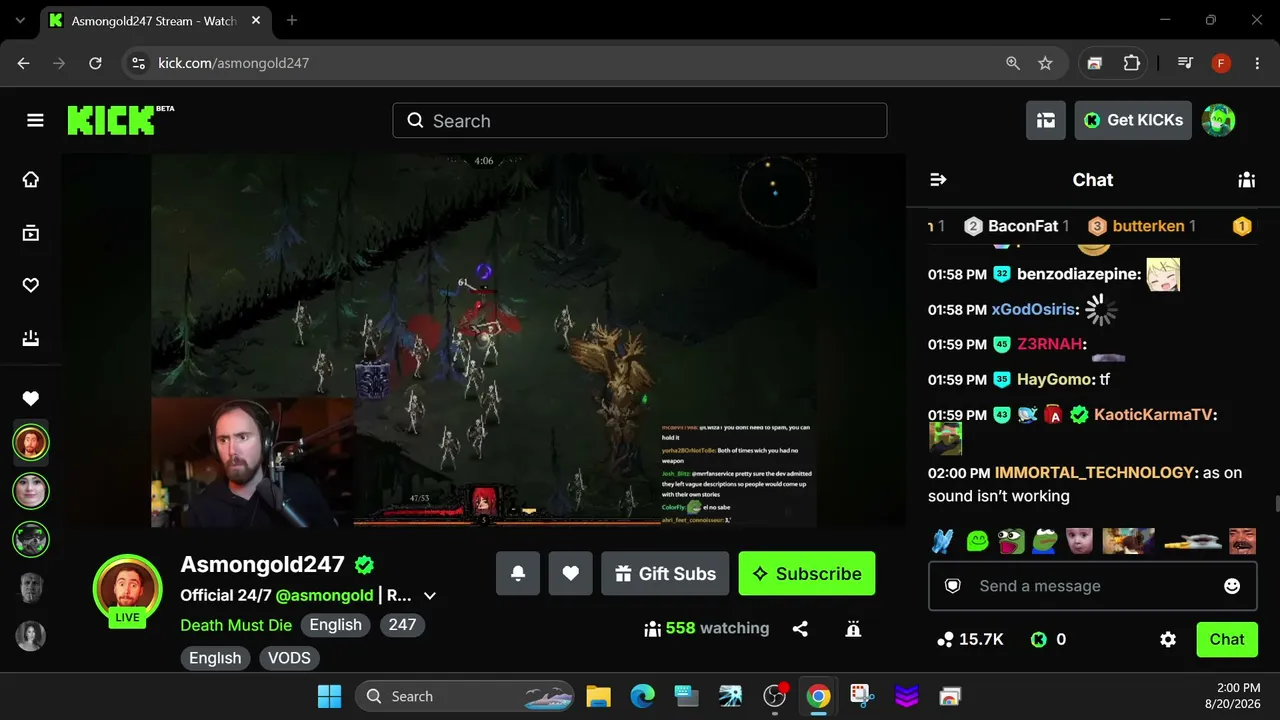Open the user profile avatar menu
The height and width of the screenshot is (720, 1280).
point(1218,120)
